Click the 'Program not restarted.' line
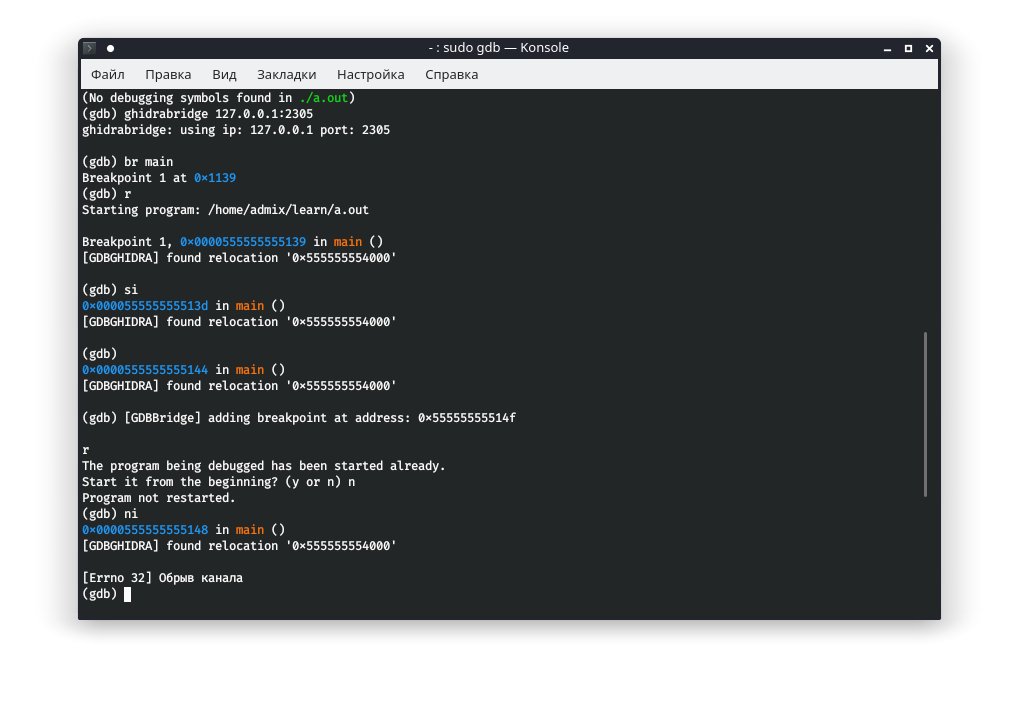Viewport: 1019px width, 708px height. click(x=159, y=498)
